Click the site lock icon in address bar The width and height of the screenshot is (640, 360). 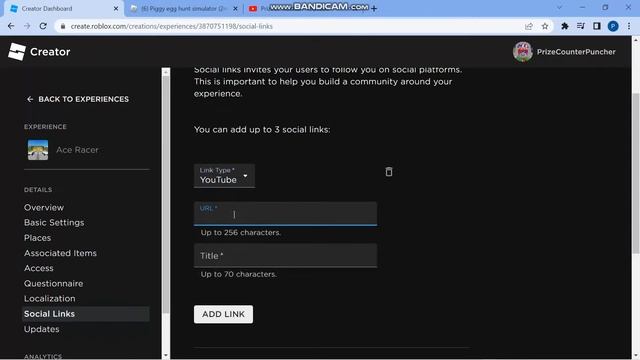pos(63,26)
